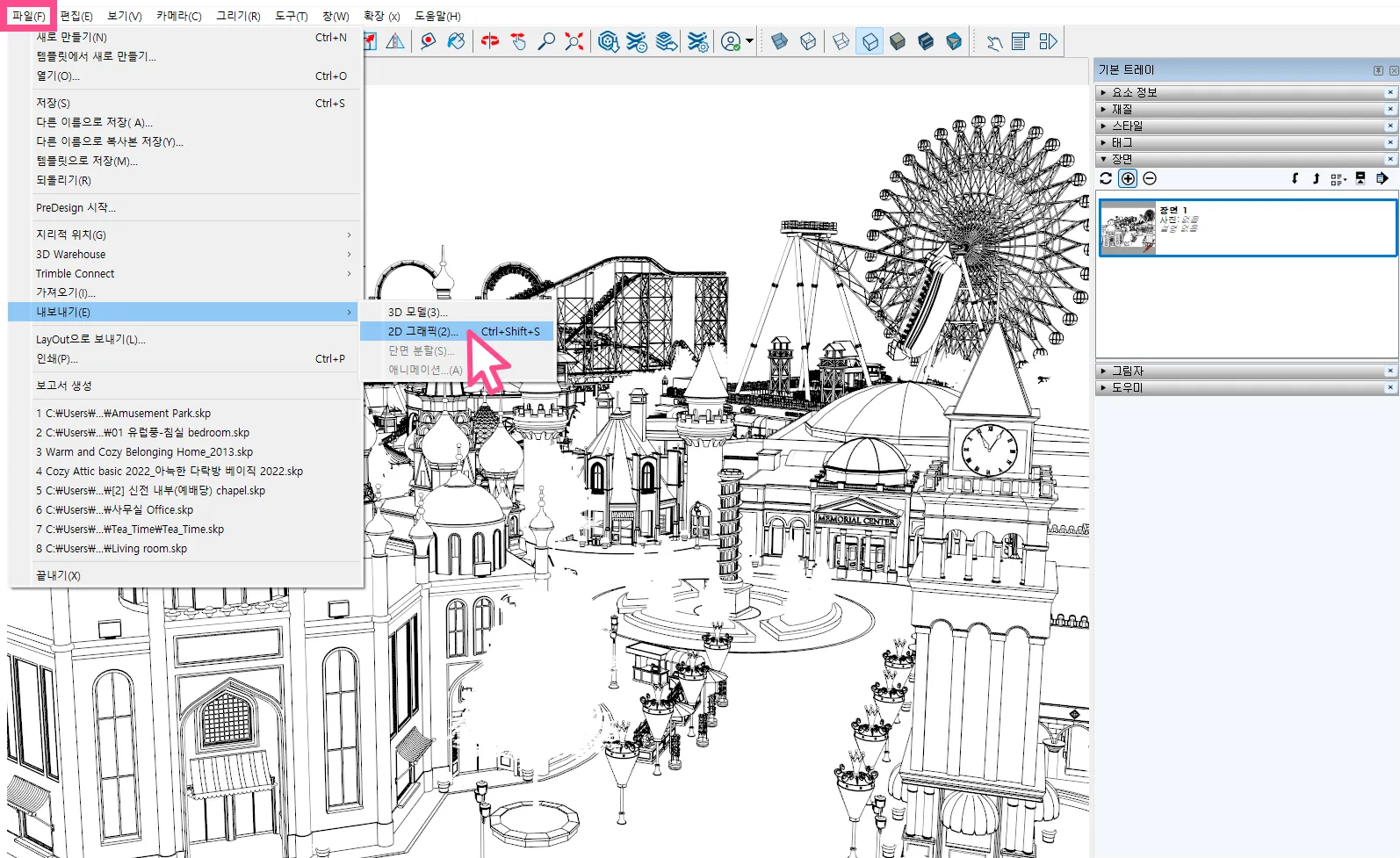Screen dimensions: 1400x858
Task: Open the scene view options dropdown
Action: click(1338, 179)
